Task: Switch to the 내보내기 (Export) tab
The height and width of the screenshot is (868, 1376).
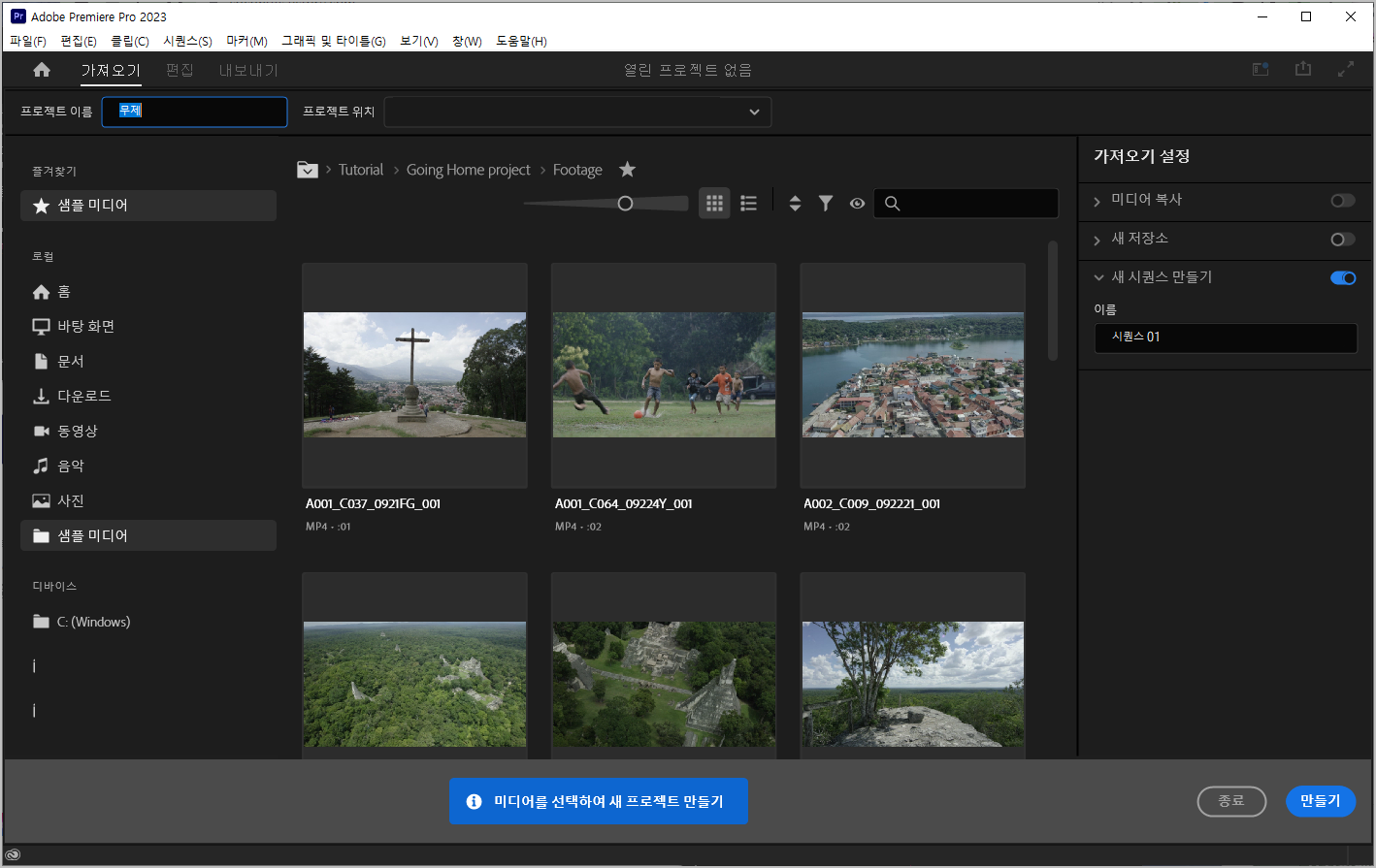Action: click(248, 70)
